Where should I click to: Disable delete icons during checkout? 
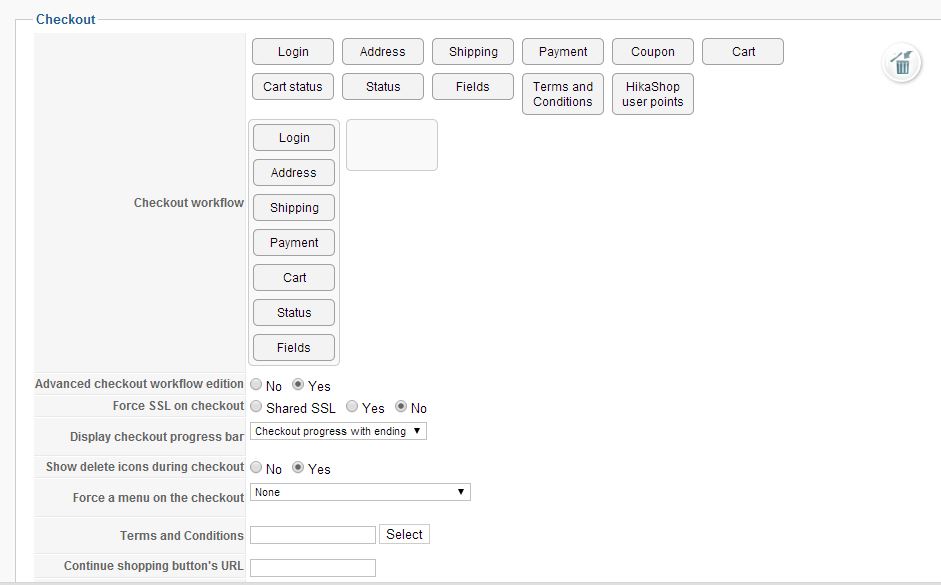257,468
